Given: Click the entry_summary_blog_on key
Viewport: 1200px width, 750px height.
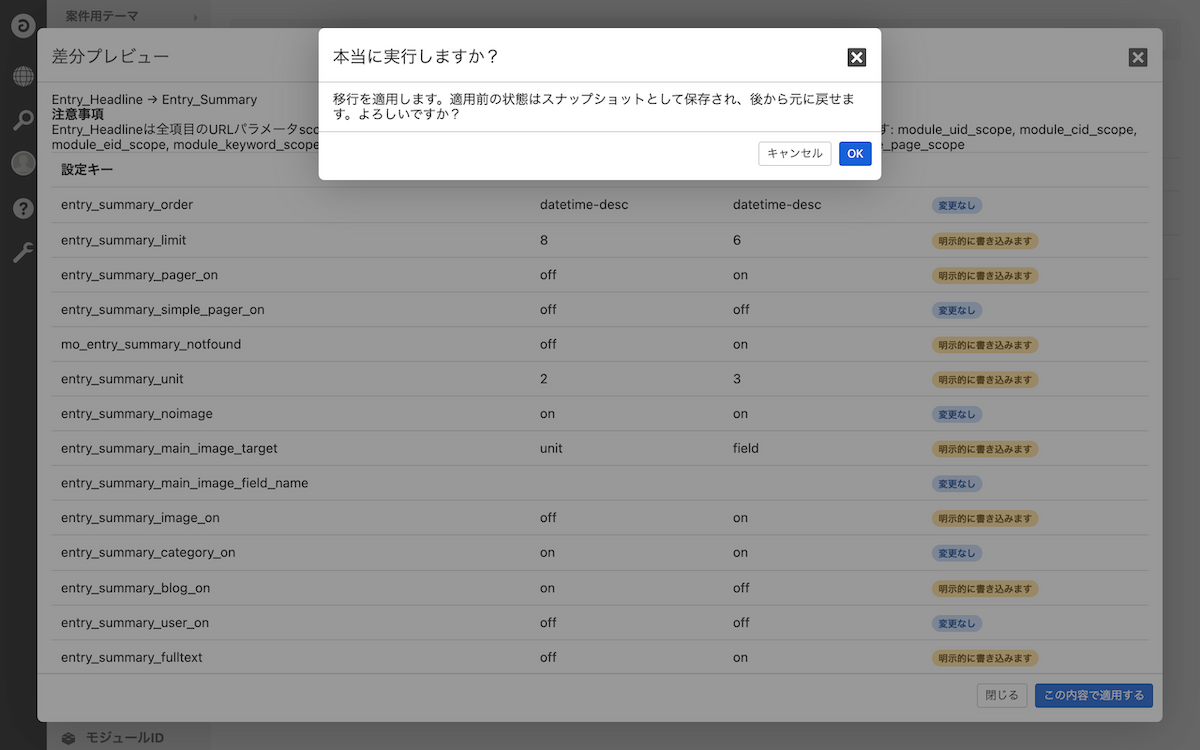Looking at the screenshot, I should point(136,588).
